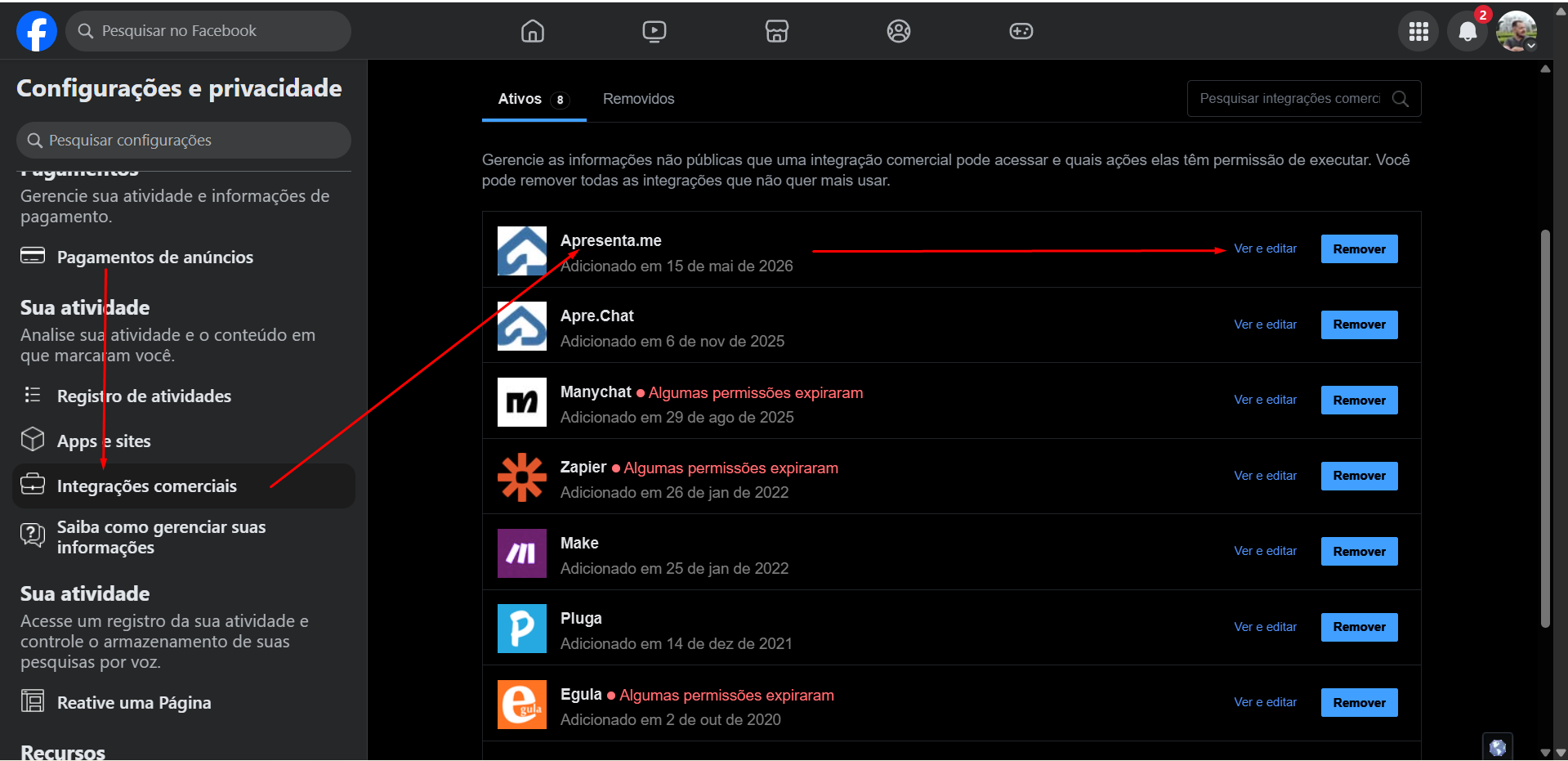The height and width of the screenshot is (761, 1568).
Task: Click Ver e editar for Apre.Chat
Action: click(x=1265, y=325)
